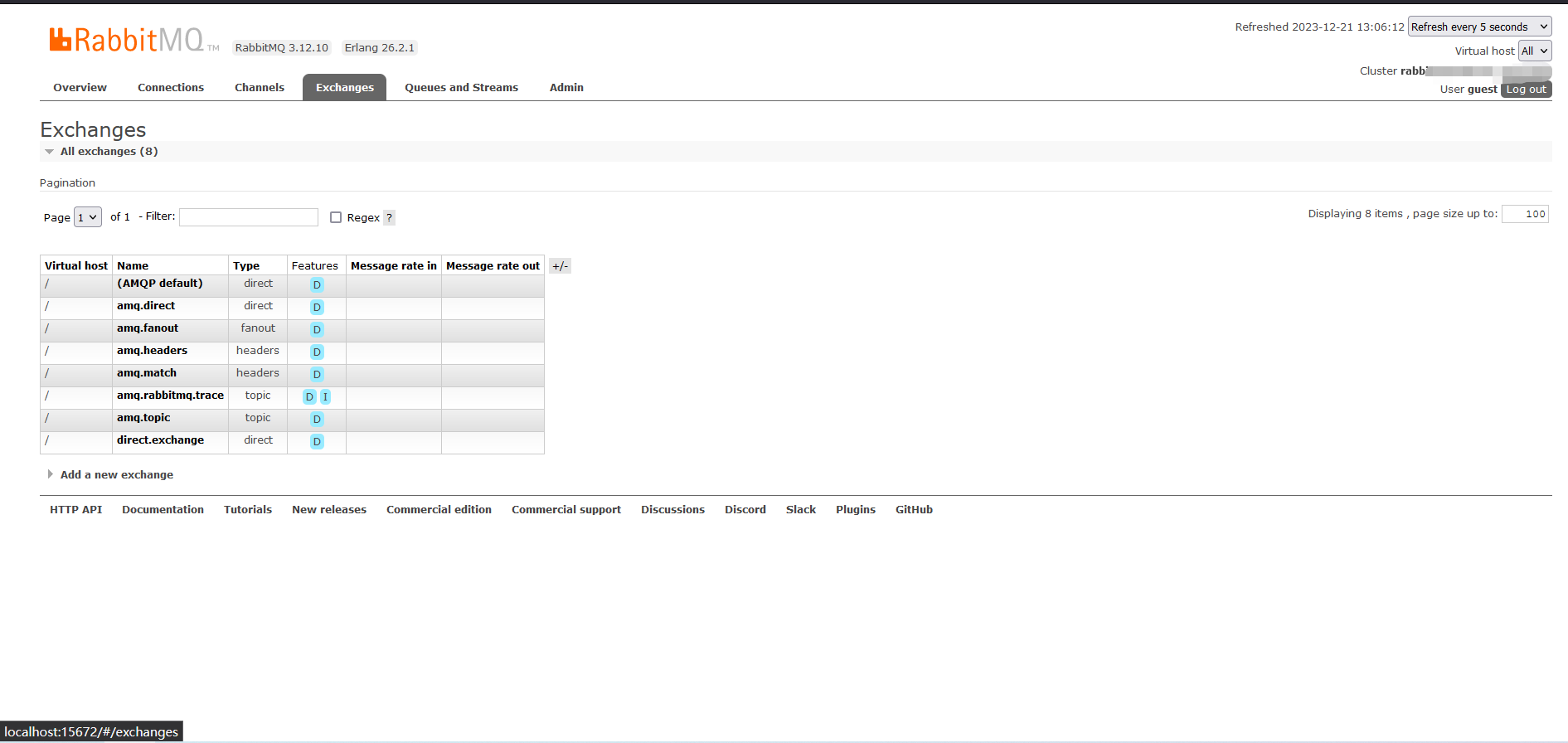Select the Exchanges tab
This screenshot has width=1568, height=743.
345,88
